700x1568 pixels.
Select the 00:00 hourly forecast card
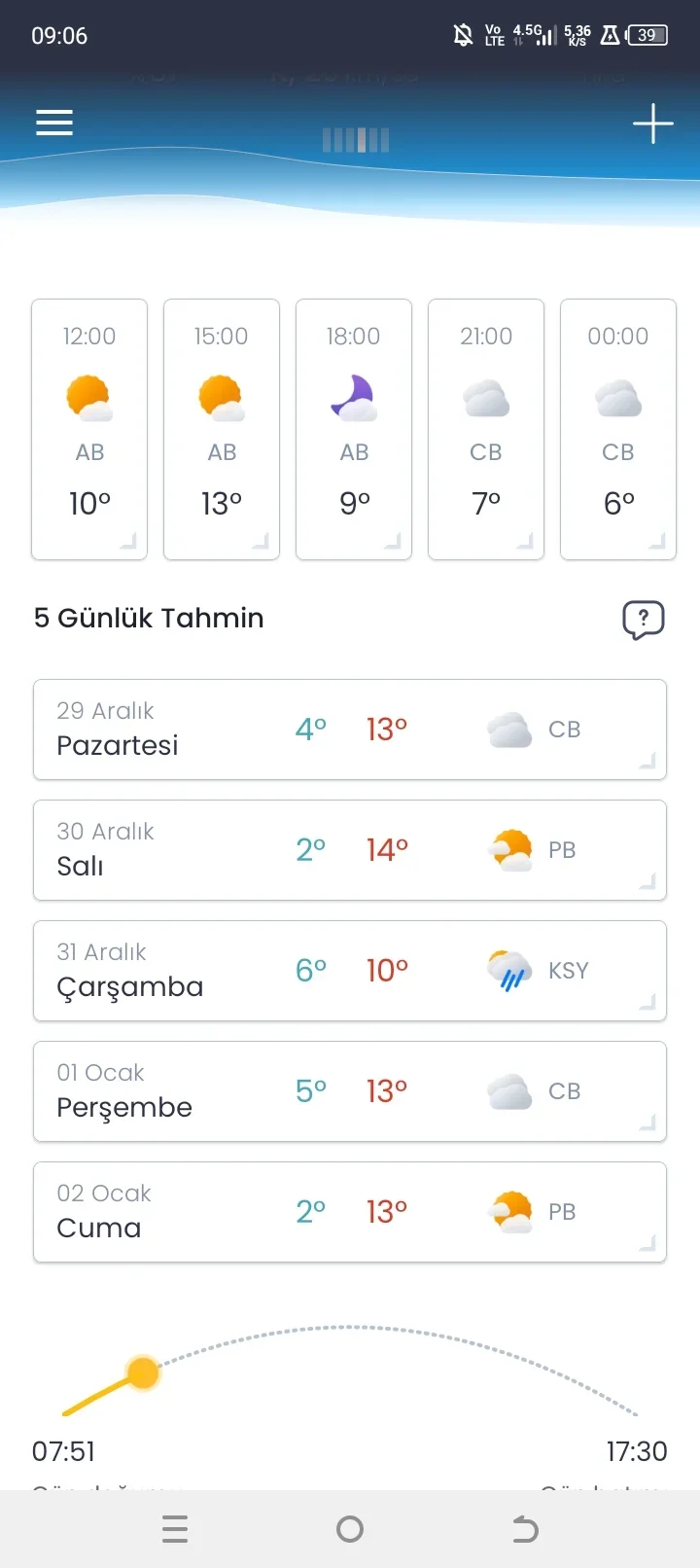click(x=618, y=429)
